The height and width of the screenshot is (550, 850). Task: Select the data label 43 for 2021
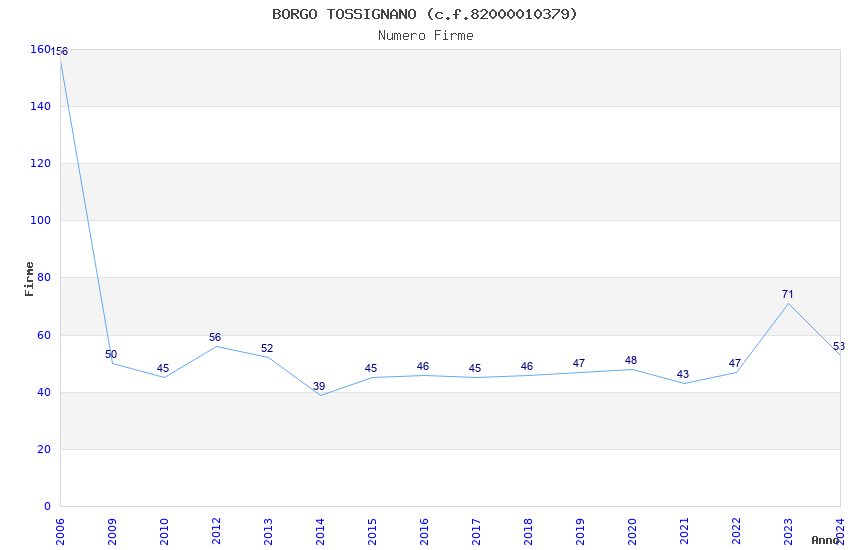click(x=682, y=374)
